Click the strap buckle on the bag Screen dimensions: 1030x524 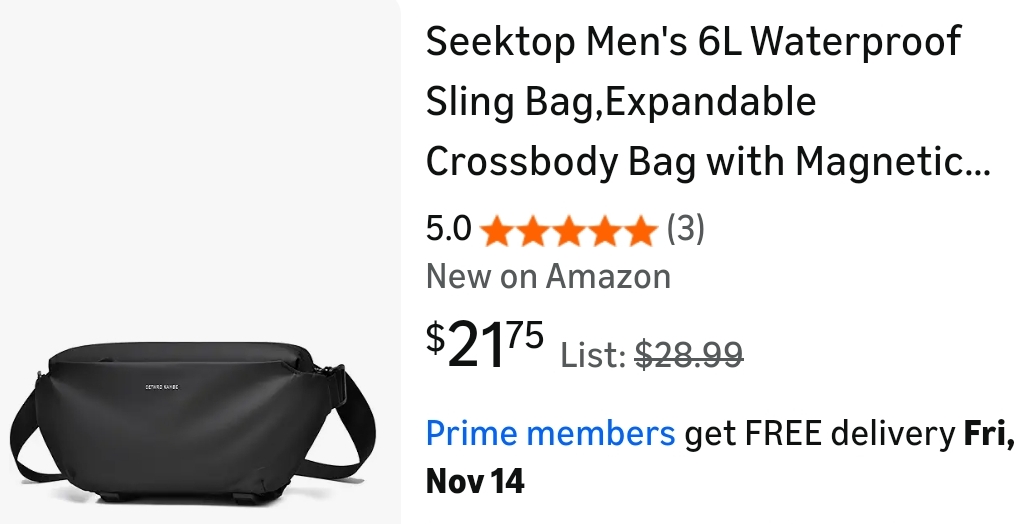click(x=336, y=383)
